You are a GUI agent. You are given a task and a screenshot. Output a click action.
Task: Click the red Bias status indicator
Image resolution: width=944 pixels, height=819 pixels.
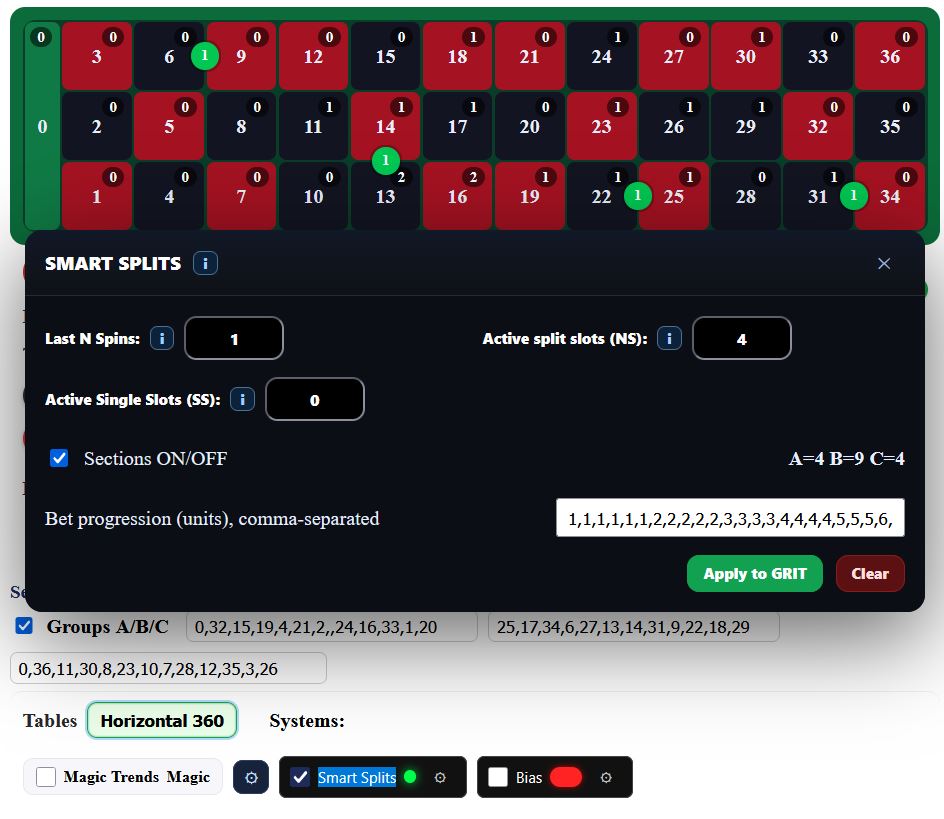pyautogui.click(x=566, y=777)
